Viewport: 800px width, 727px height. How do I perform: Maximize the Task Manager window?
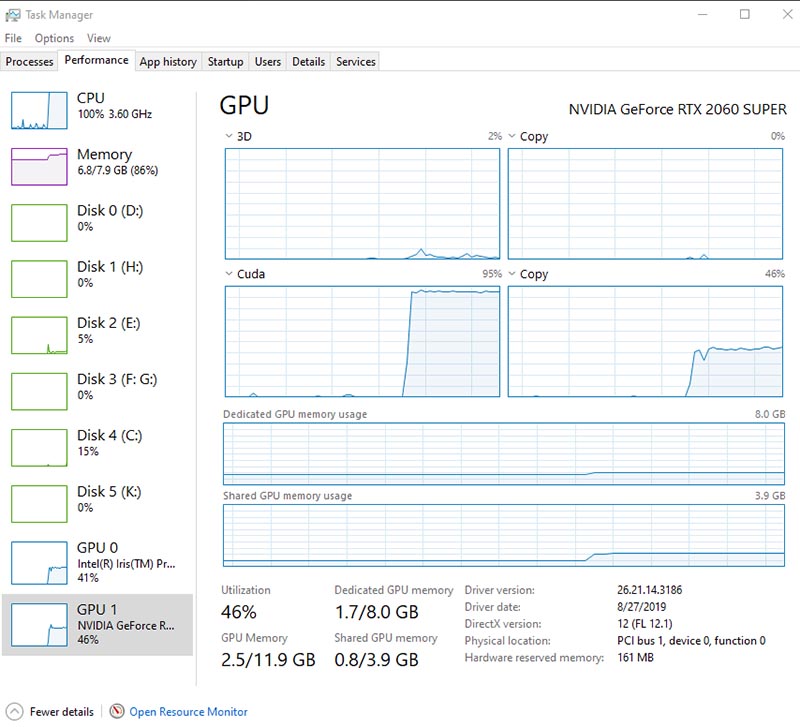[745, 14]
